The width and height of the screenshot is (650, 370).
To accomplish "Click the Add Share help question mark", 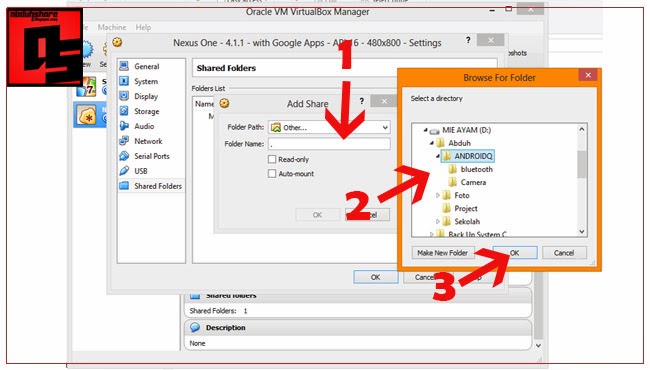I will [x=361, y=101].
